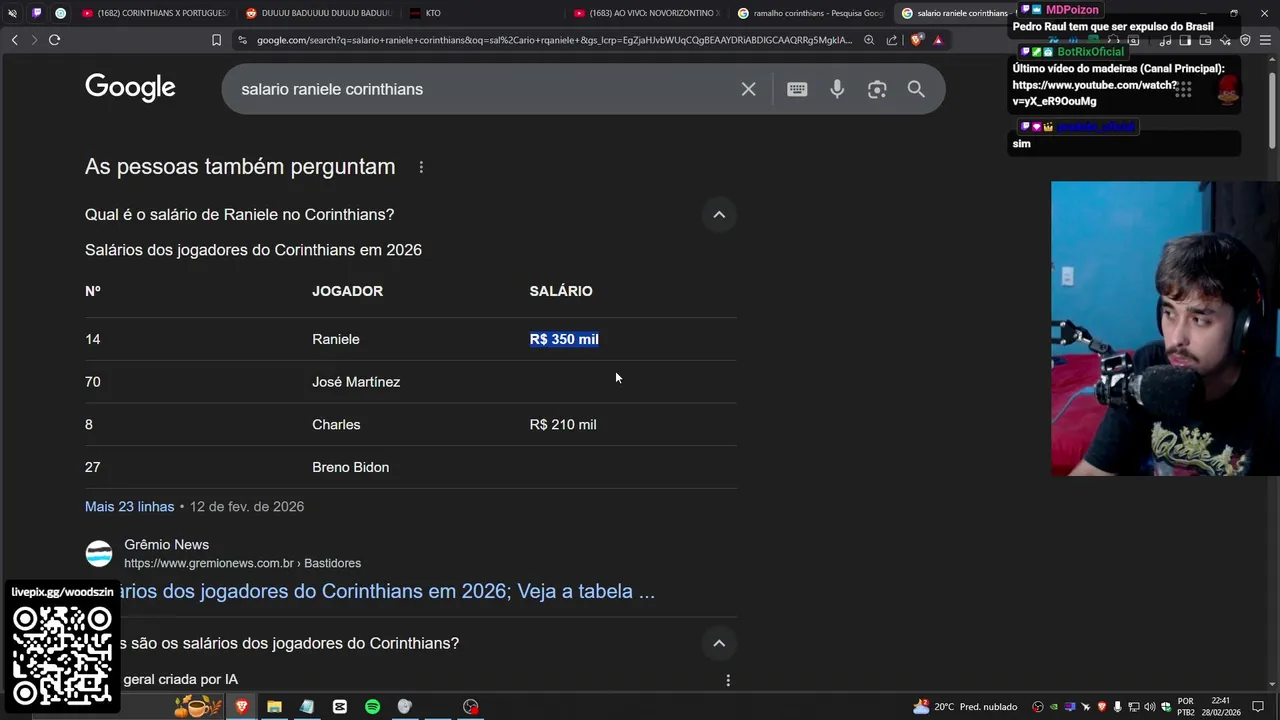Image resolution: width=1280 pixels, height=720 pixels.
Task: Switch to the ramalho corinthians search tab
Action: pyautogui.click(x=810, y=13)
